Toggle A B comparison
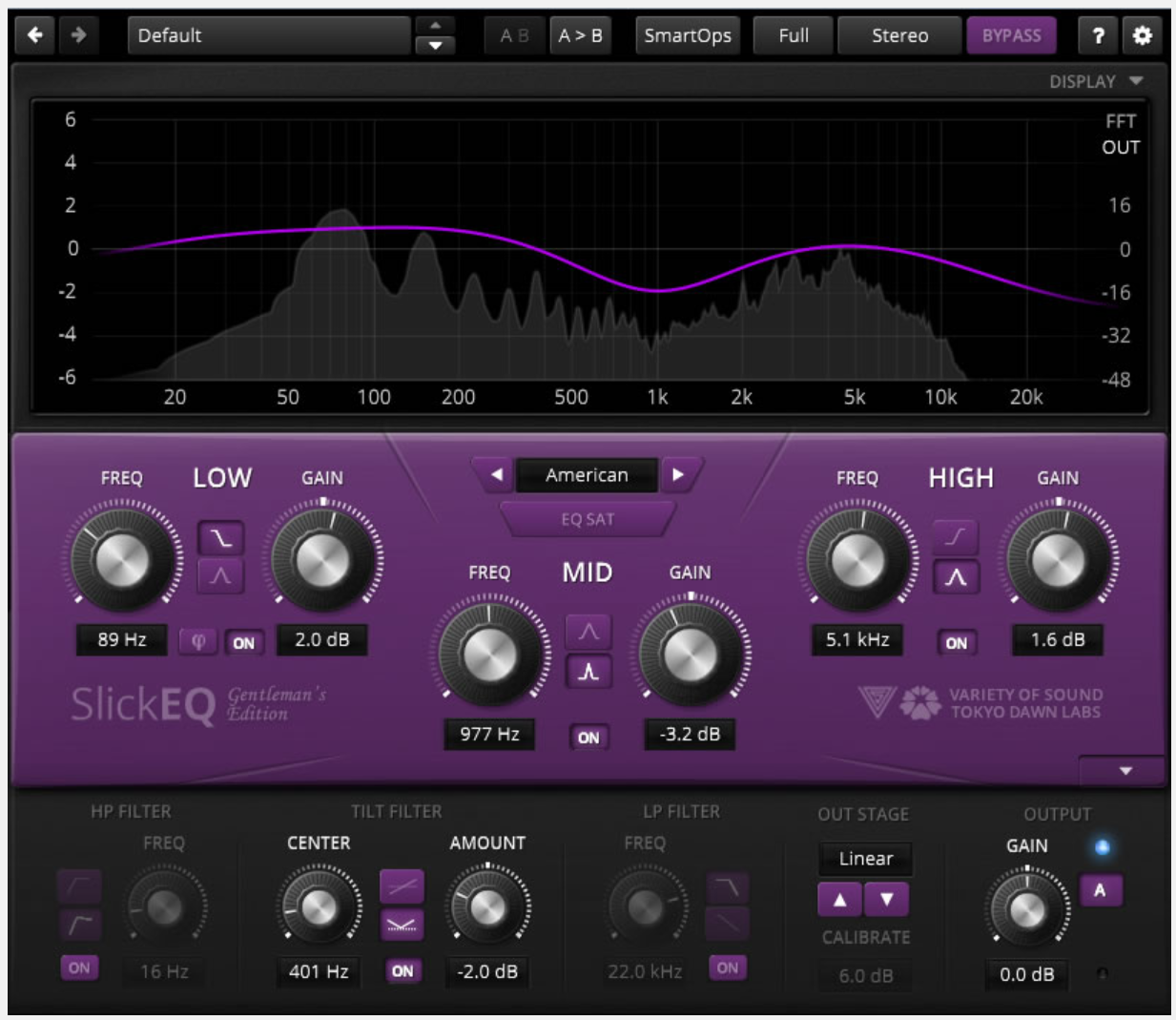 [x=515, y=36]
